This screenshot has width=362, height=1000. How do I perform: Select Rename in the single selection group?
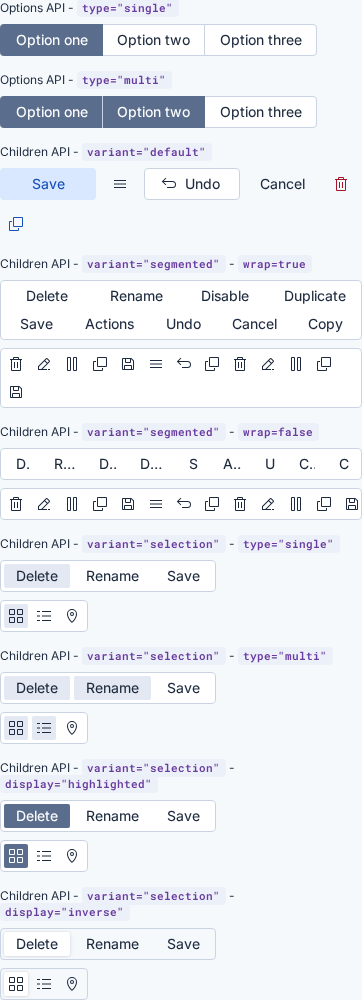[x=112, y=577]
